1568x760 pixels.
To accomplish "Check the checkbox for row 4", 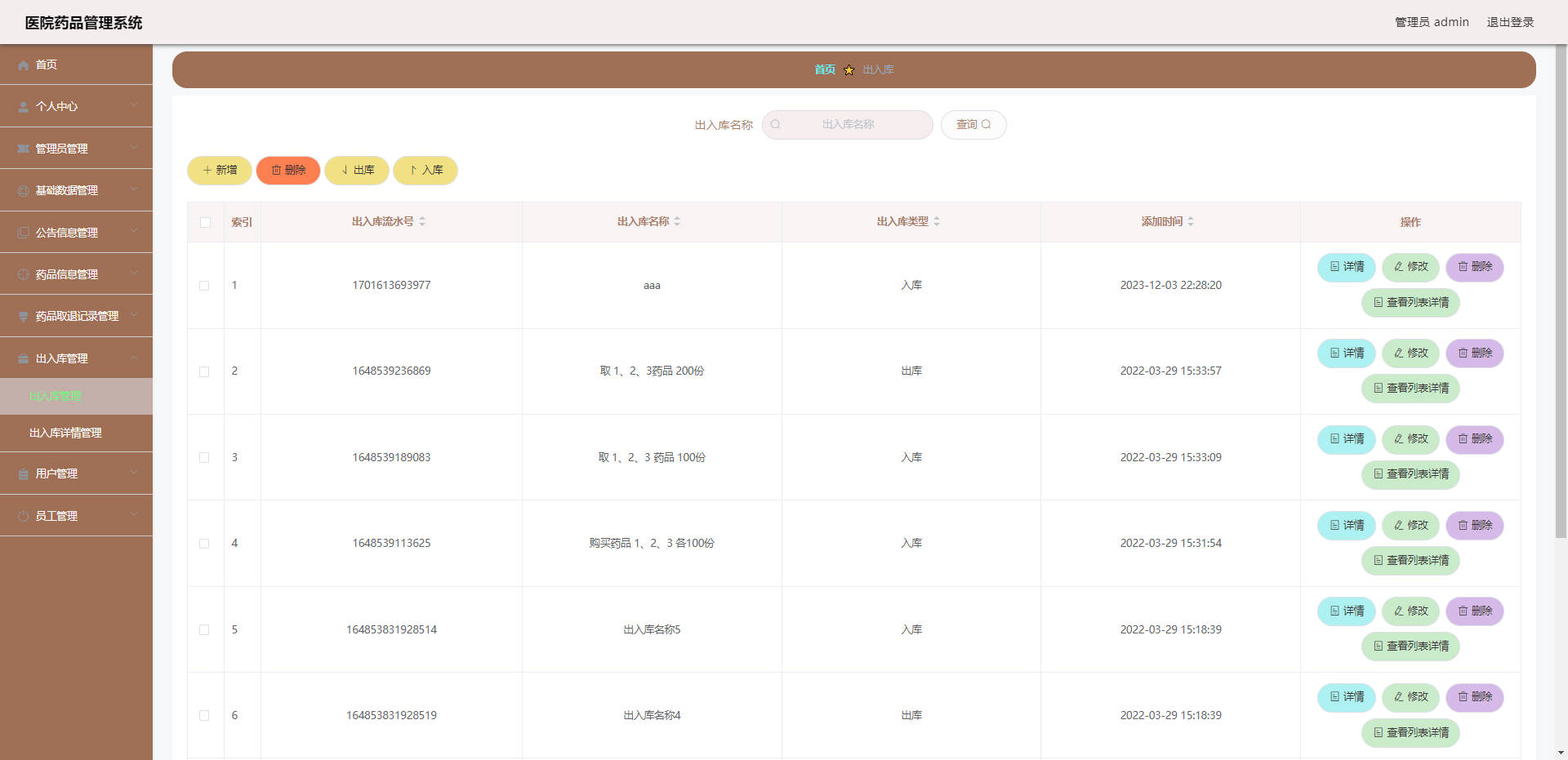I will pos(204,544).
